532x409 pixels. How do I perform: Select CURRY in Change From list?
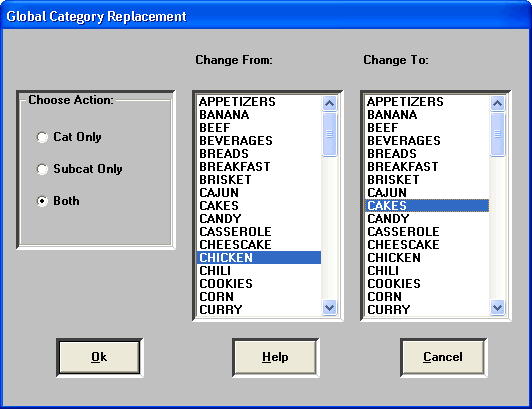pyautogui.click(x=259, y=309)
